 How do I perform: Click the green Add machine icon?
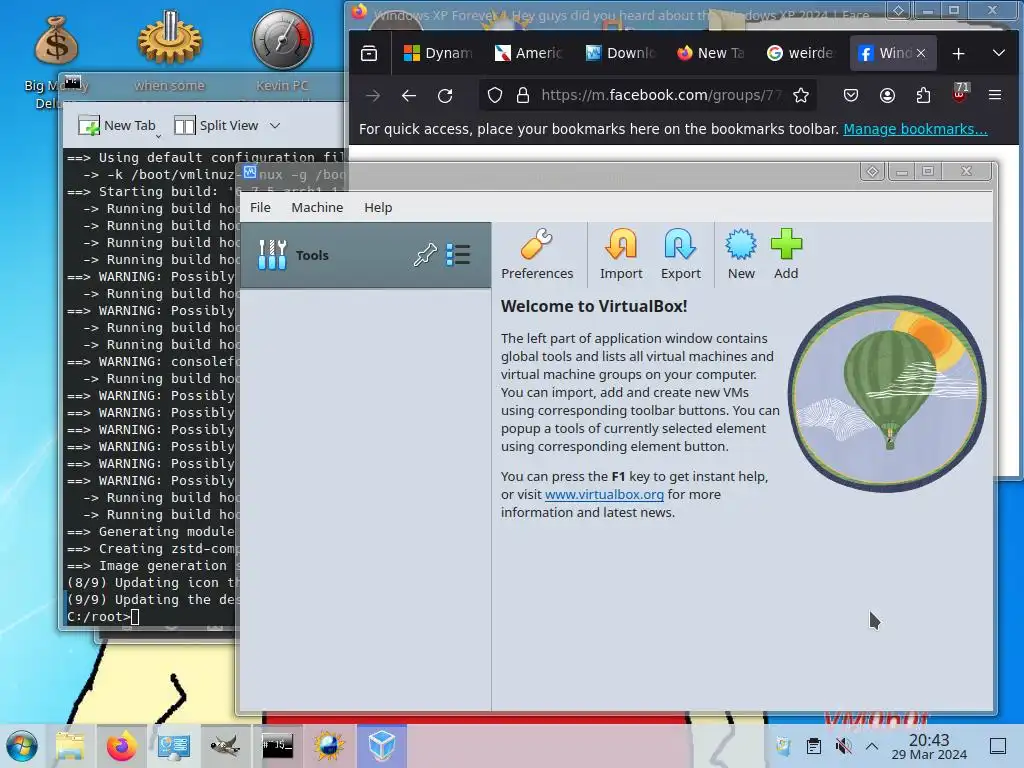786,246
